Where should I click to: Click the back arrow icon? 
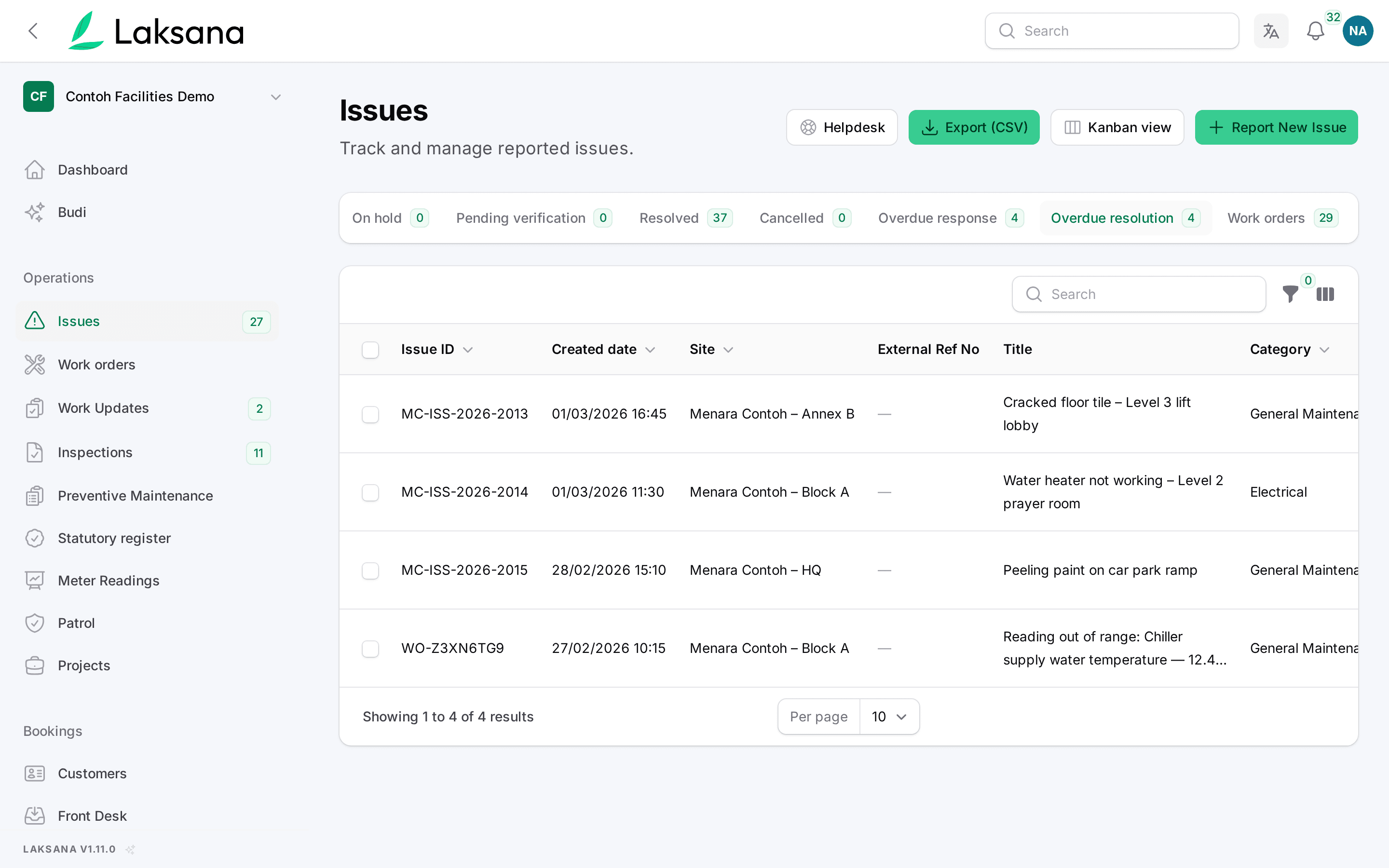(x=33, y=31)
